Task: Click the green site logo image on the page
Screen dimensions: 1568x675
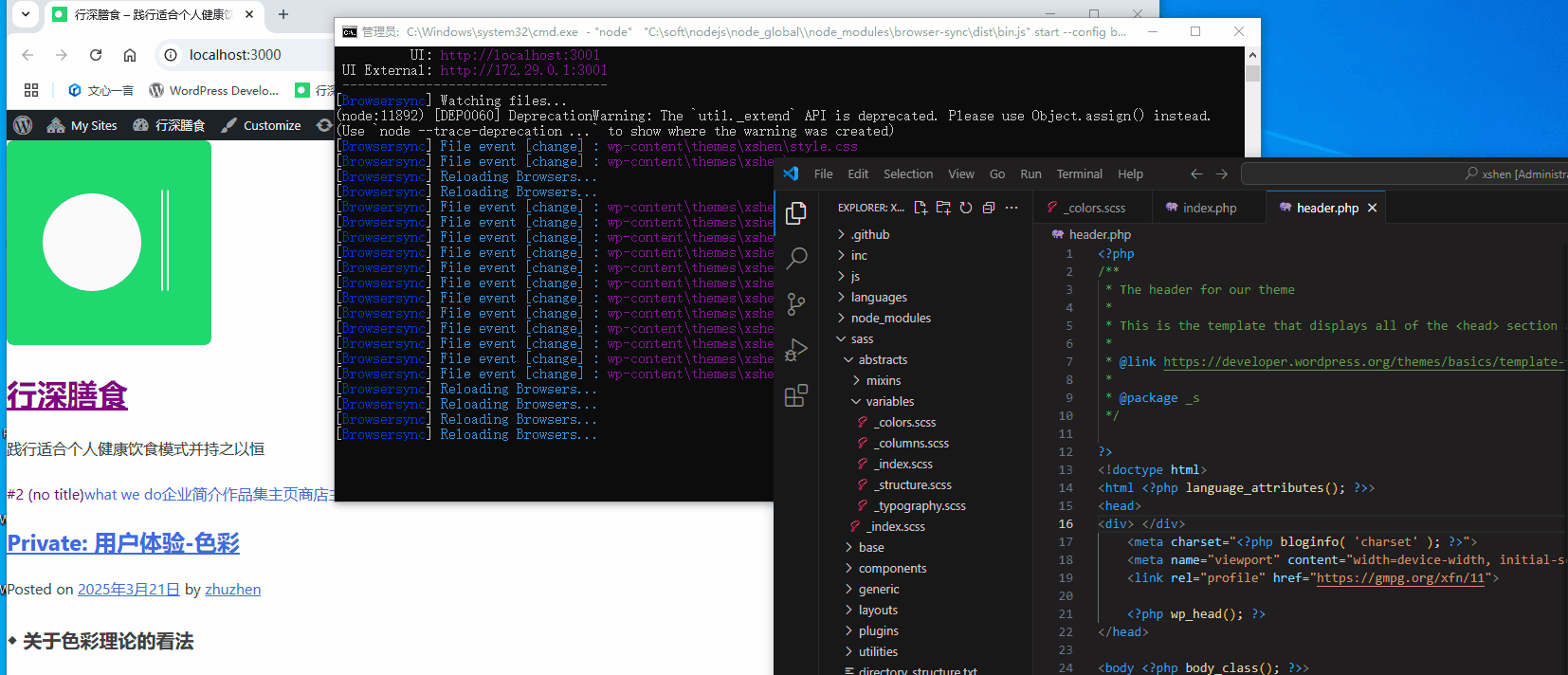Action: click(x=109, y=243)
